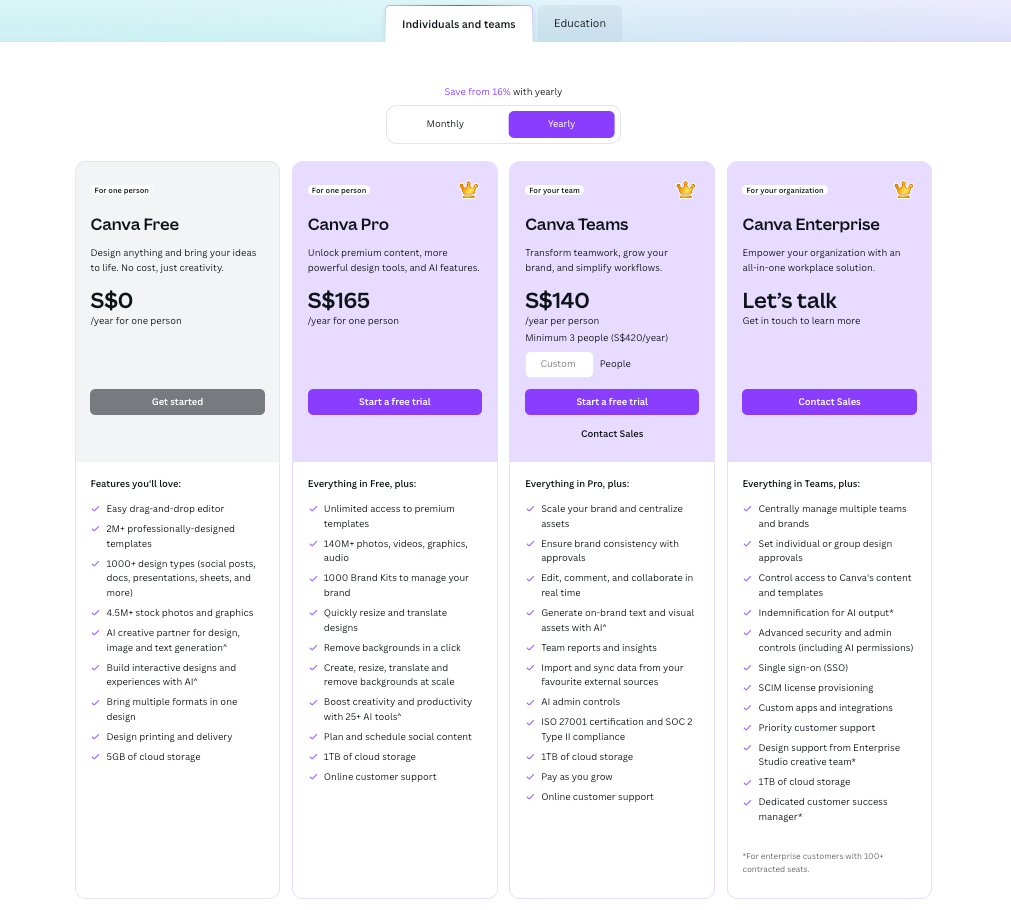Click 'Design printing and delivery' feature

[169, 737]
